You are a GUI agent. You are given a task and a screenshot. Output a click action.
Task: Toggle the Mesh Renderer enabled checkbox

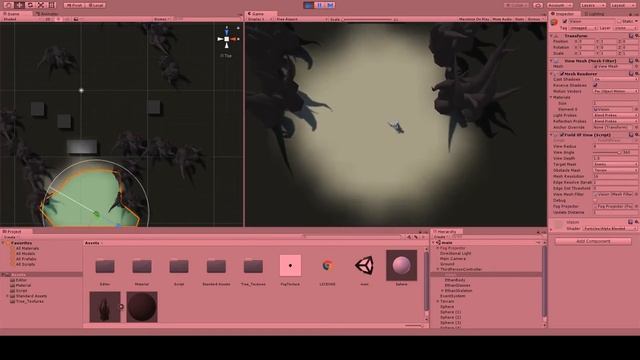[562, 74]
